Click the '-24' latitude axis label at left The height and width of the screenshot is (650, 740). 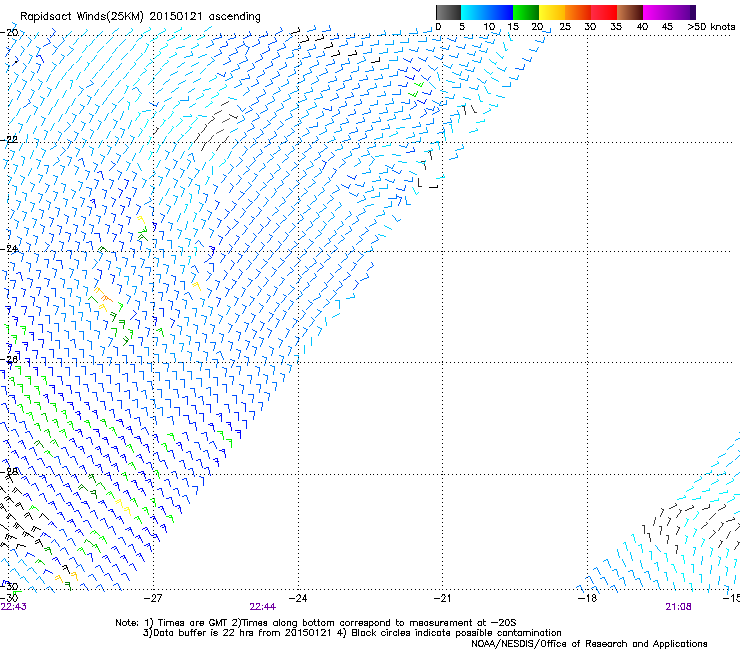9,249
